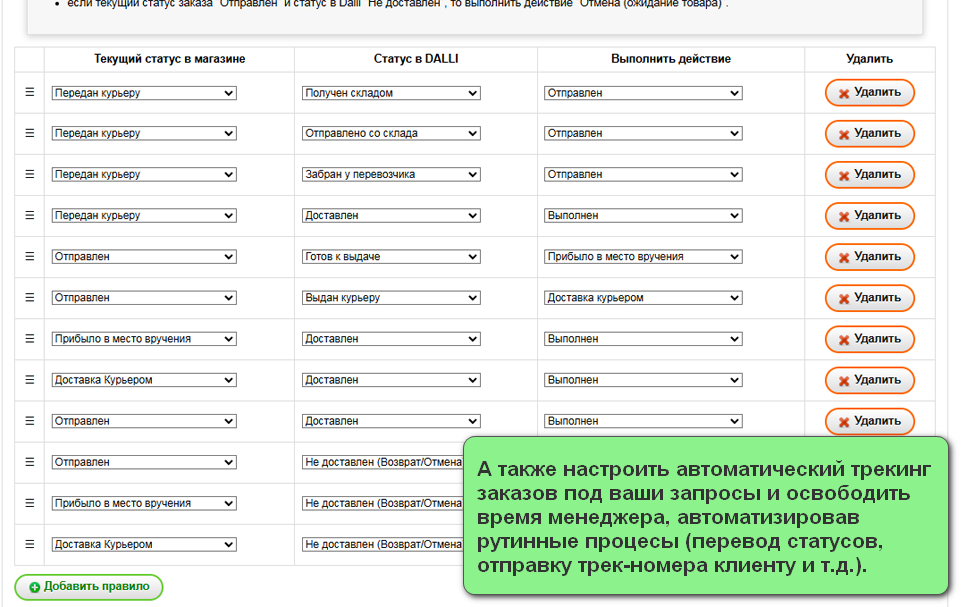Delete the rule with Готов к выдаче status
The image size is (970, 607).
click(869, 257)
